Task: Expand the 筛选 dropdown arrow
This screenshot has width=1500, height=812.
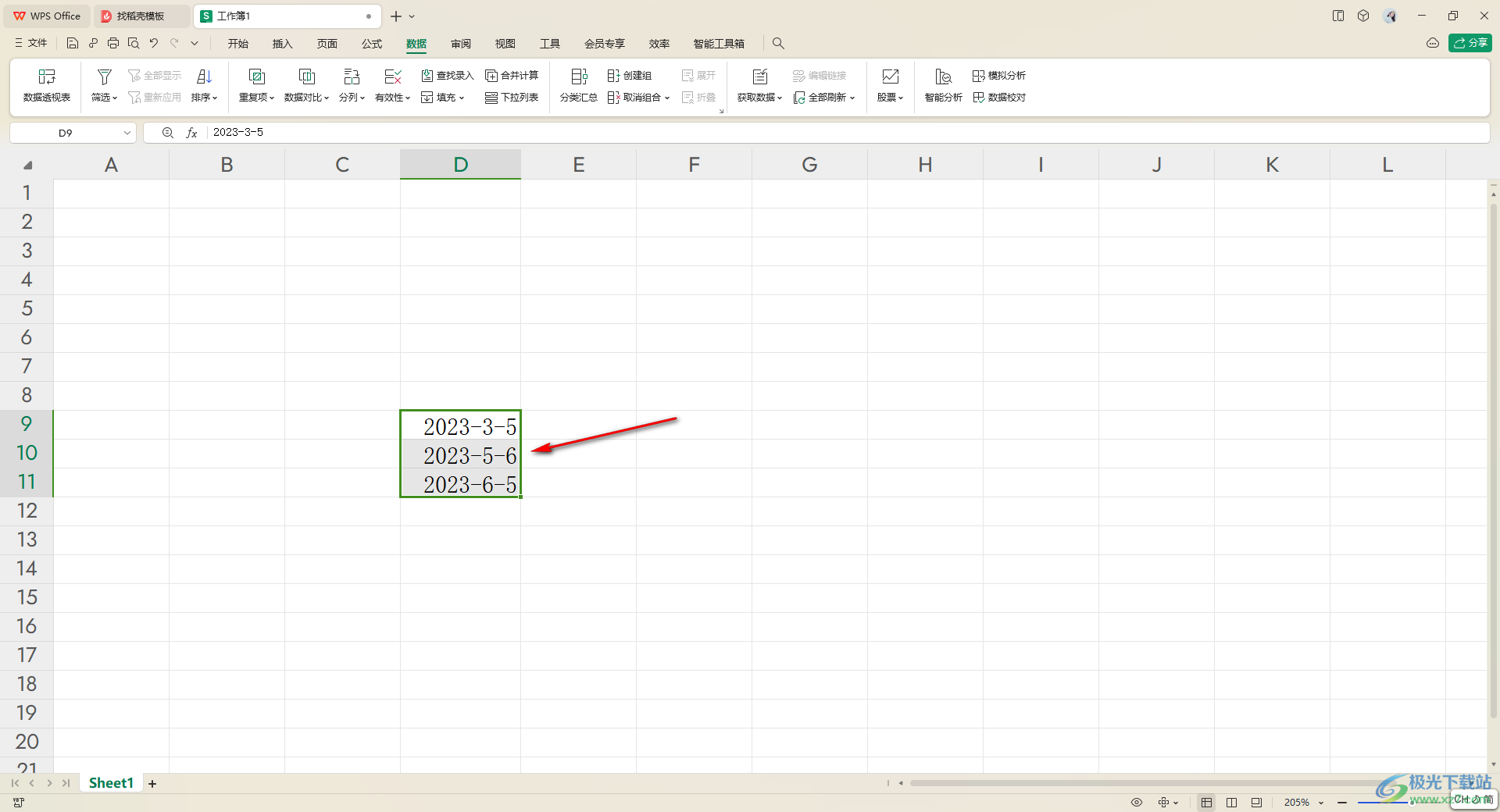Action: pos(115,98)
